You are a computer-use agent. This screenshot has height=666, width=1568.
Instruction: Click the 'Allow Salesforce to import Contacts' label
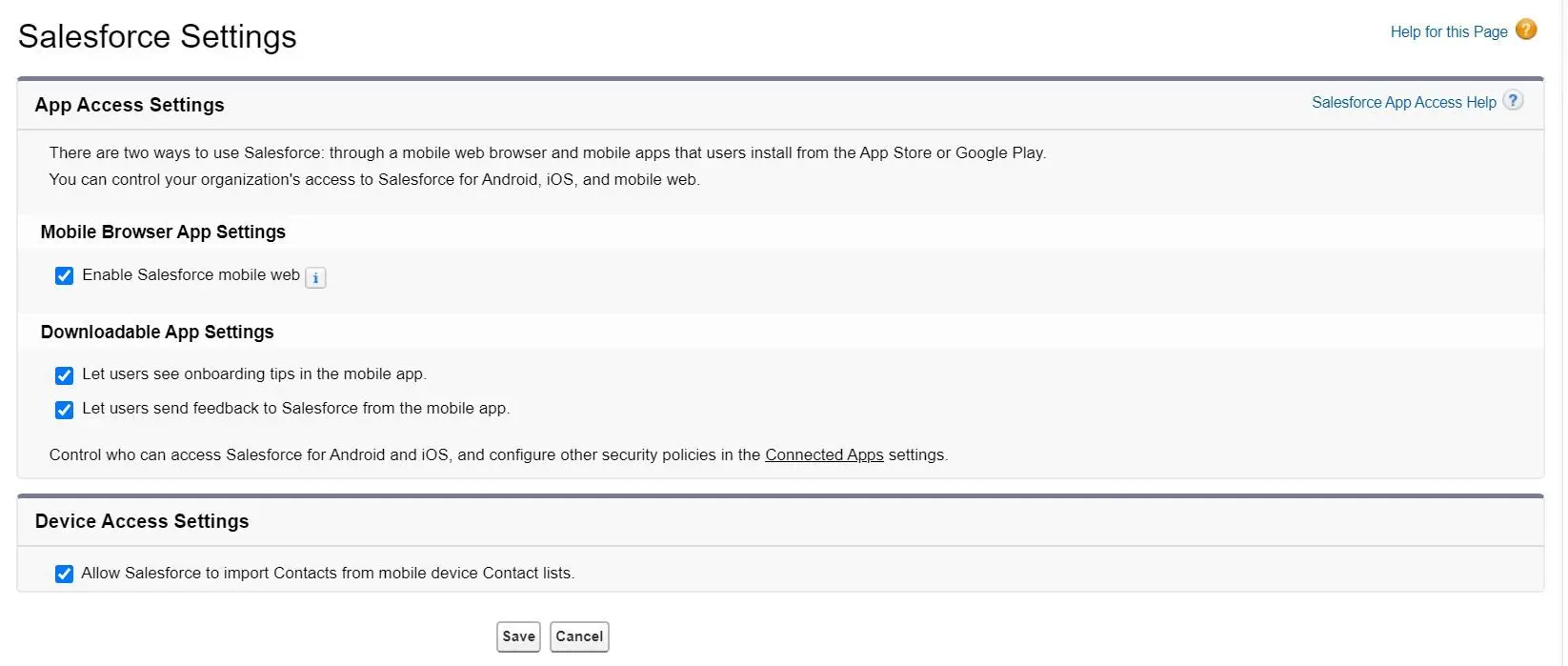point(328,573)
